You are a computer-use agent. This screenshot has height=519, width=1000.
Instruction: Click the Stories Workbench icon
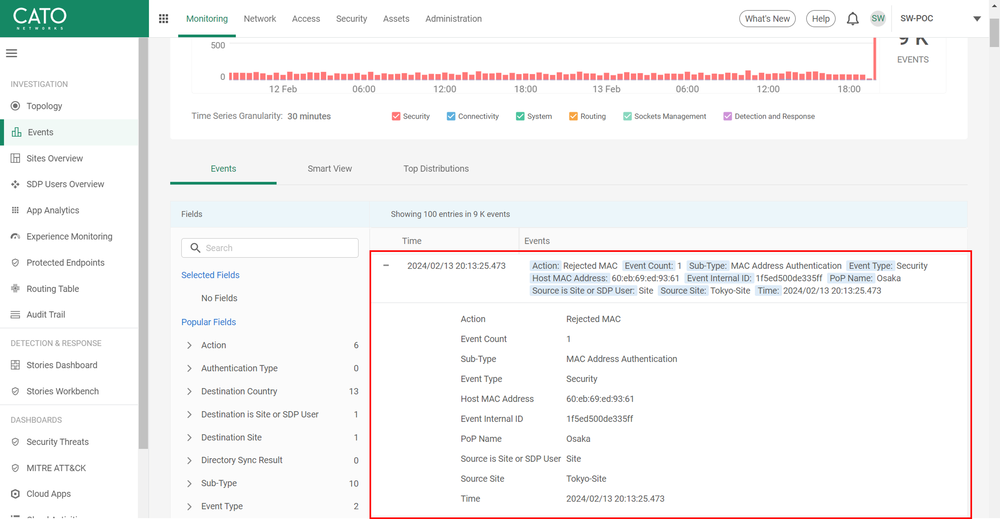point(15,391)
